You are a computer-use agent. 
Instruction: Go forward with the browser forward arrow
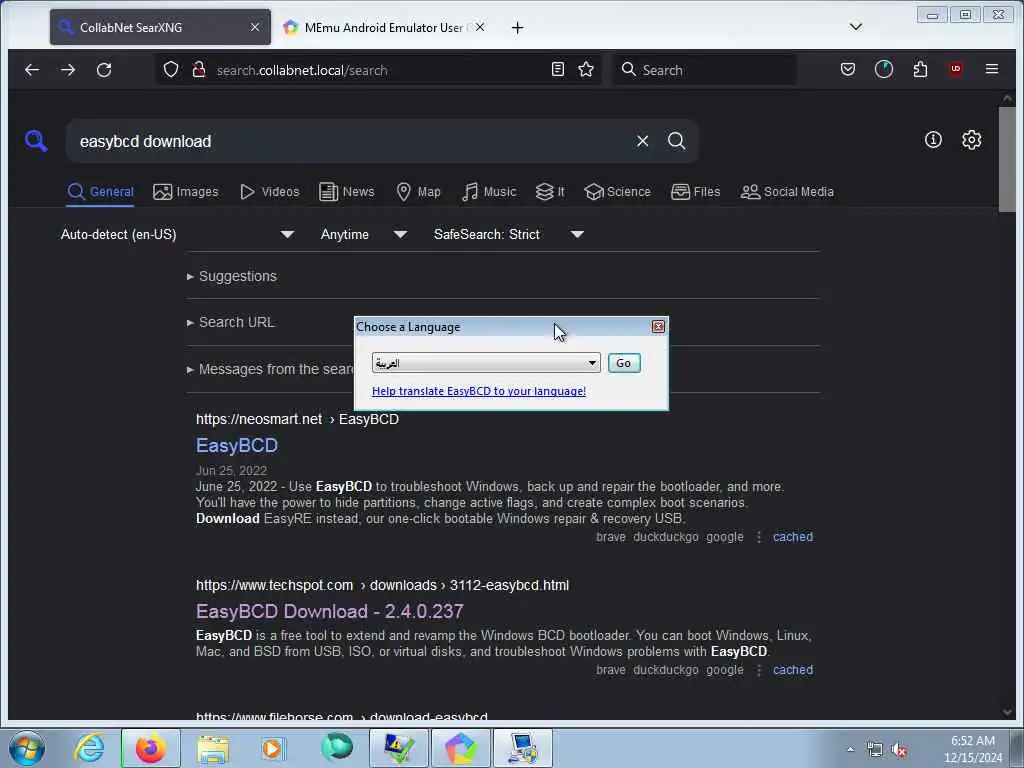(68, 69)
